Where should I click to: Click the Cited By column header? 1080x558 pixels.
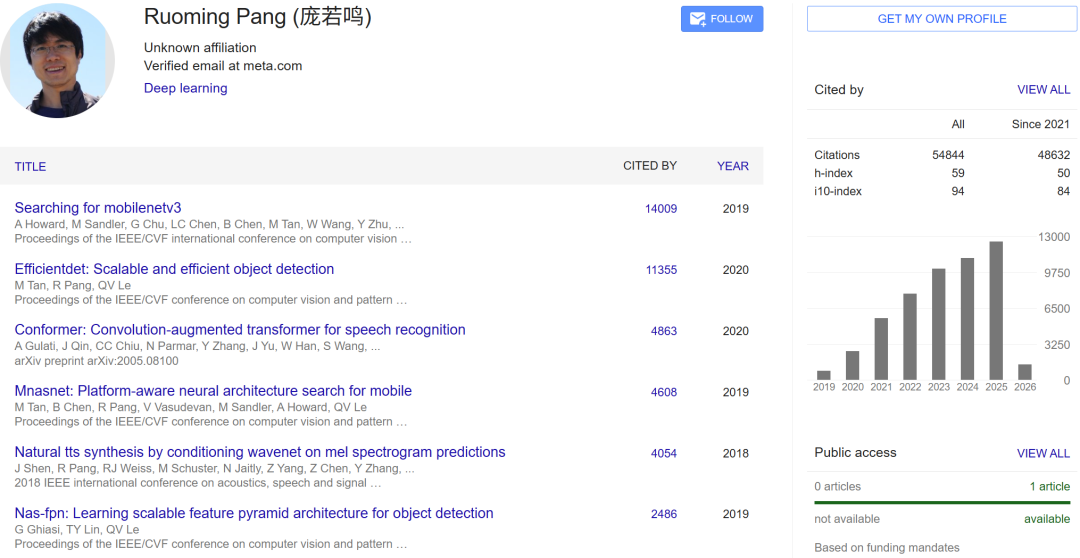click(x=649, y=166)
